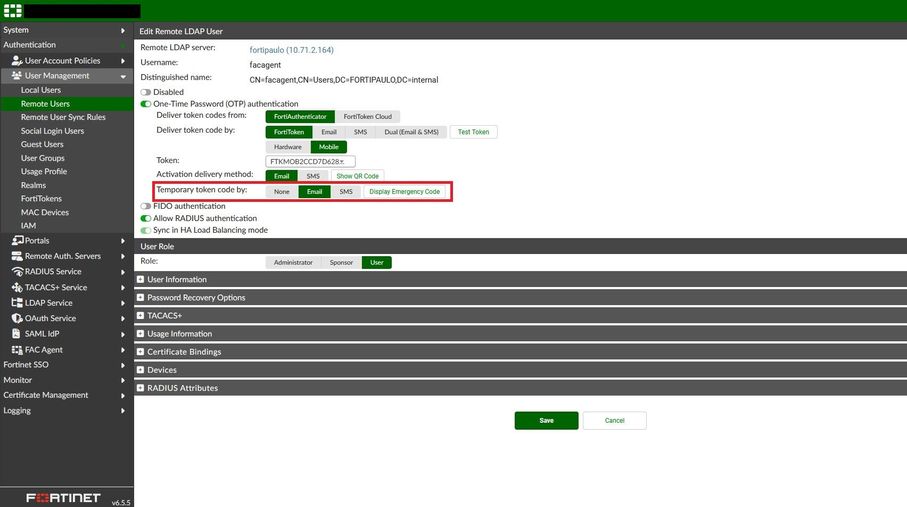Choose Mobile token type
Screen dimensions: 907x507
(x=329, y=147)
